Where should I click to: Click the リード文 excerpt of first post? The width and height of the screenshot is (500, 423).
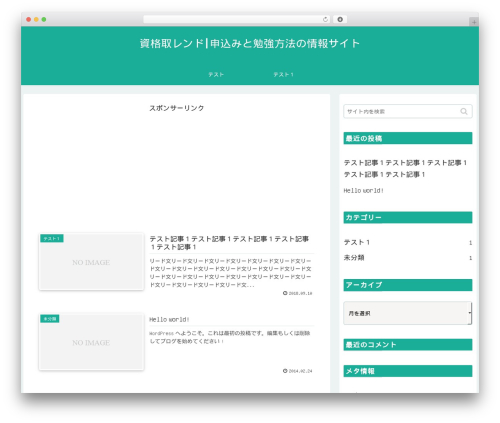tap(231, 273)
